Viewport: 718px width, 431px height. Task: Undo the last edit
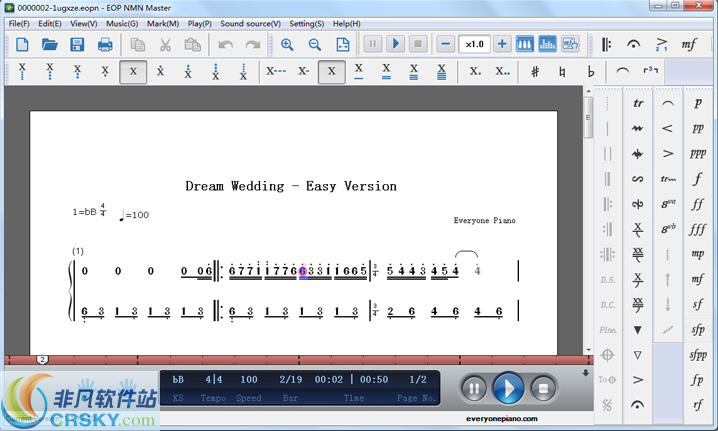225,44
